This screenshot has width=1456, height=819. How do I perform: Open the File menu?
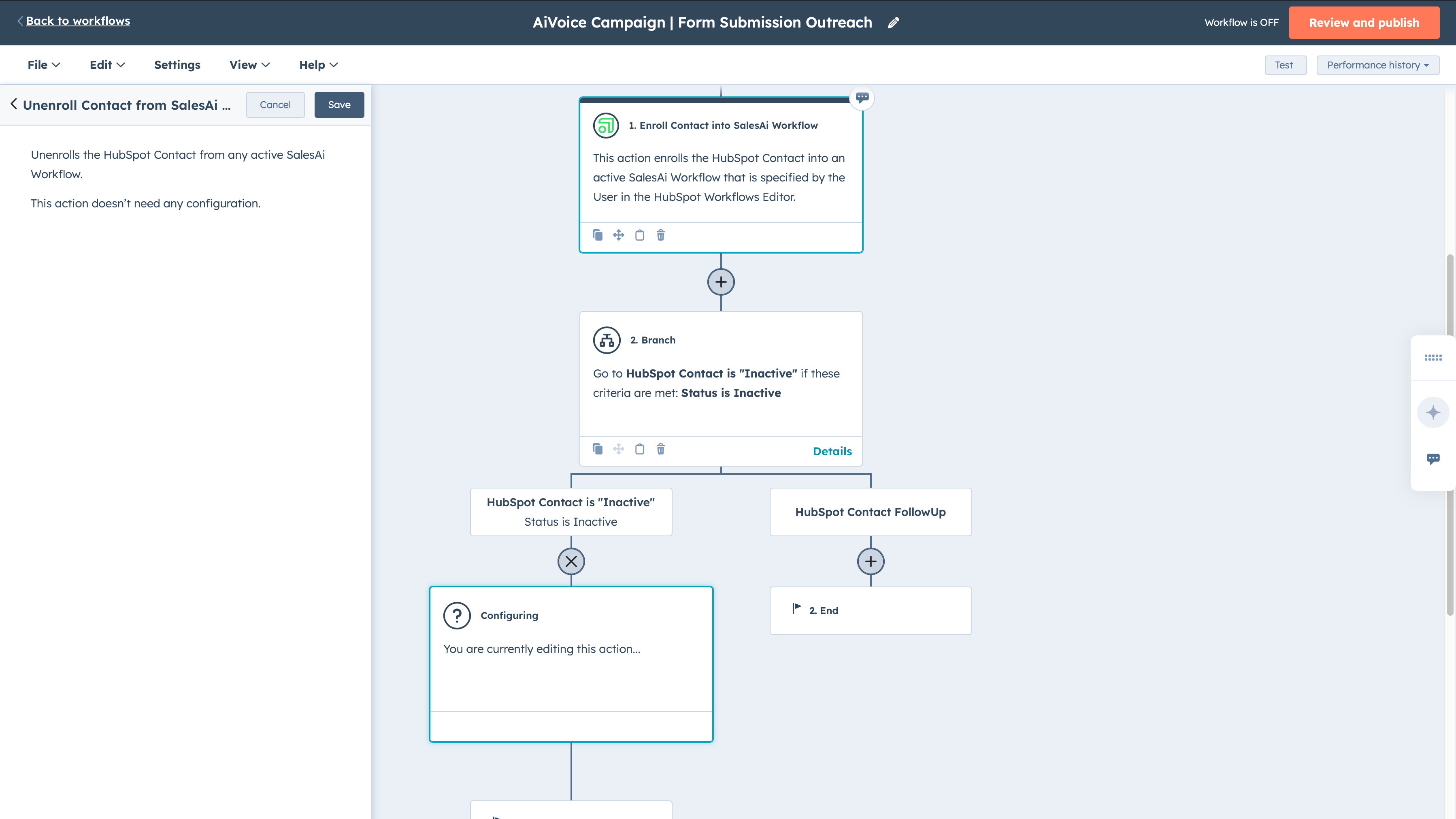click(x=43, y=65)
